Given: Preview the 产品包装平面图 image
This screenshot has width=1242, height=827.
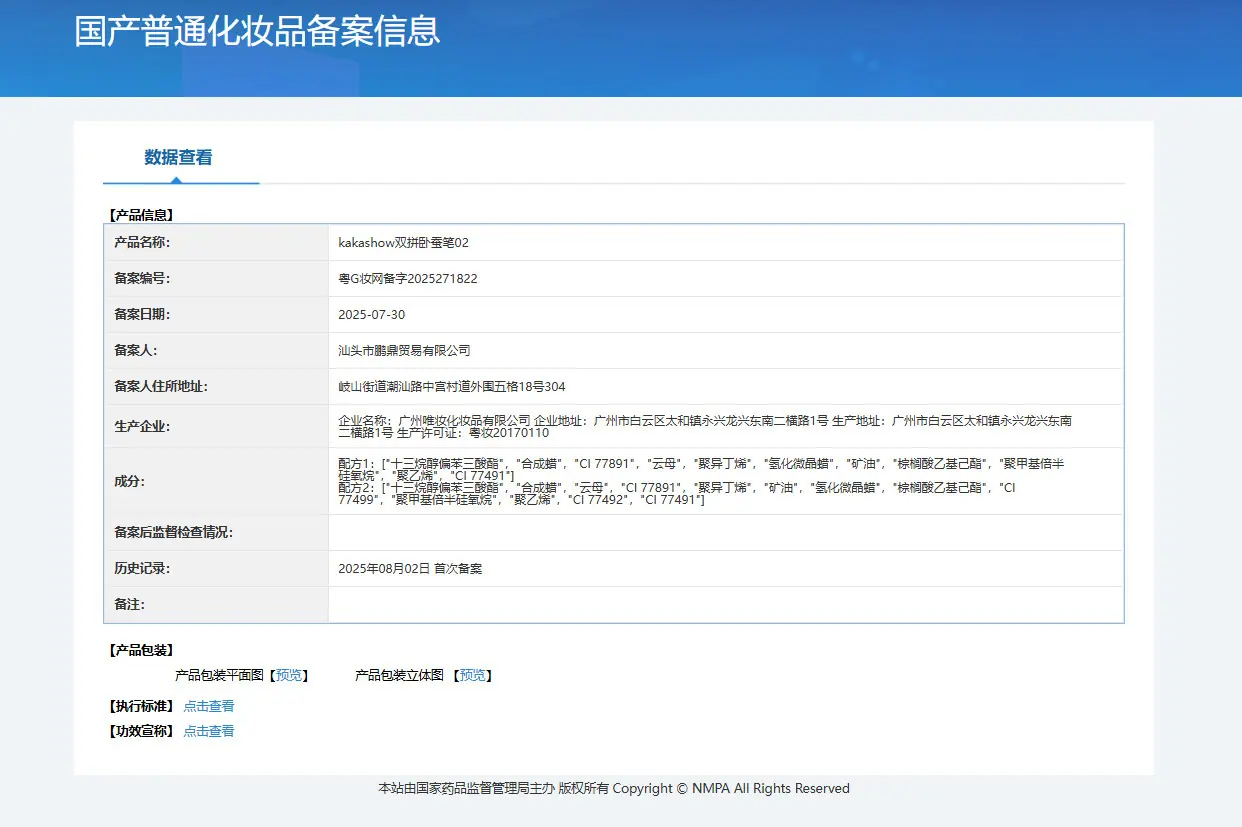Looking at the screenshot, I should pos(289,675).
